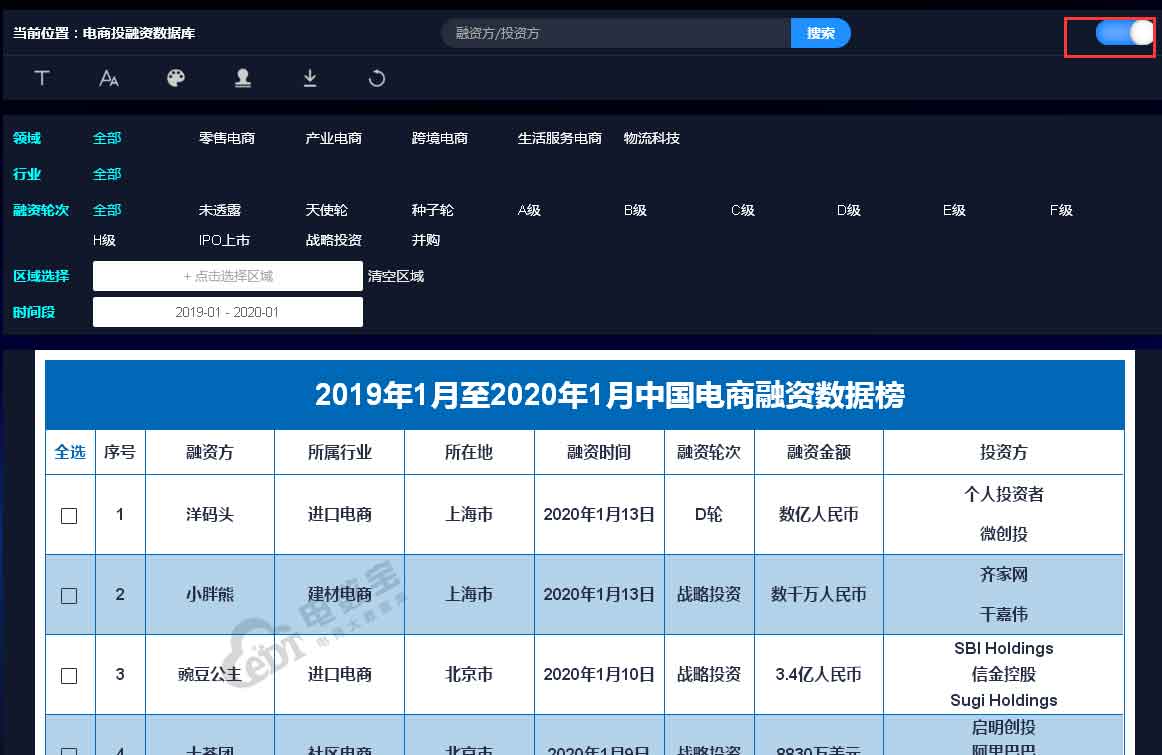The height and width of the screenshot is (755, 1162).
Task: Filter by 零售电商 field
Action: point(227,138)
